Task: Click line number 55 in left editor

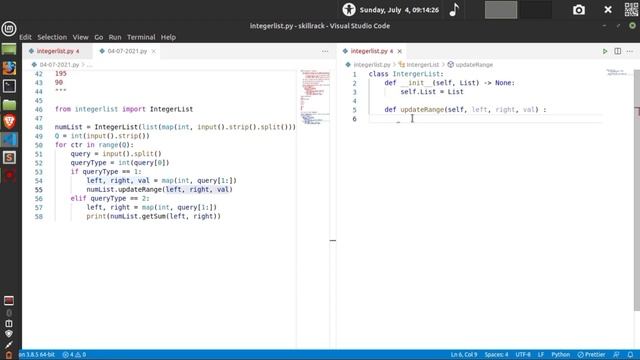Action: point(39,190)
